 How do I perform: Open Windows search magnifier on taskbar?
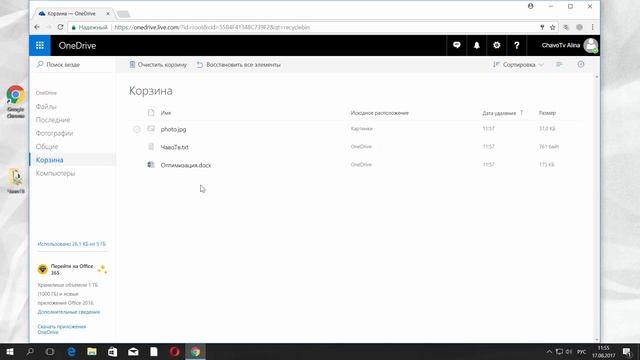(x=30, y=351)
